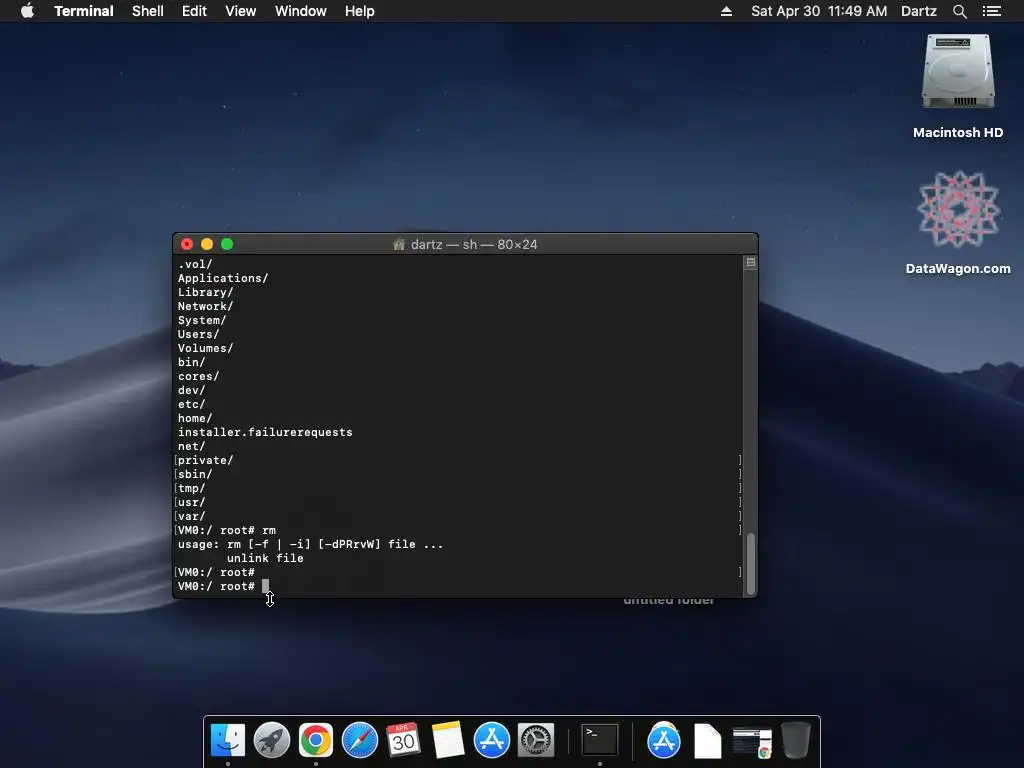Click the '.vol/' line in Terminal

(195, 264)
